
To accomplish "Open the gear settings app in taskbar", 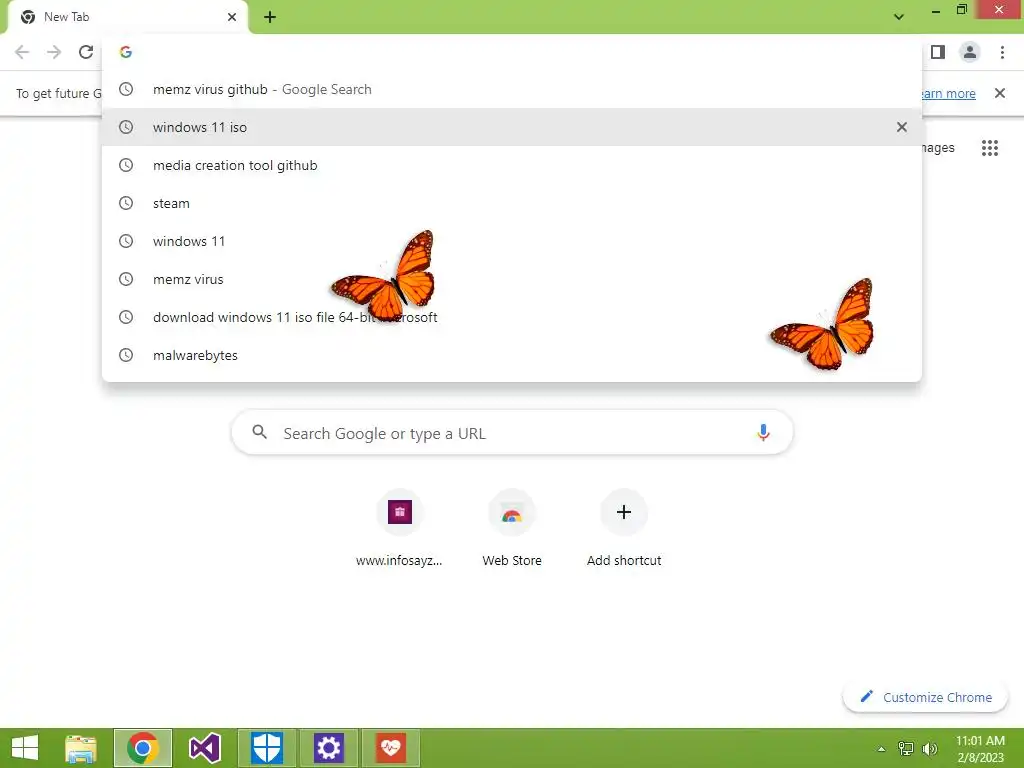I will pyautogui.click(x=328, y=748).
